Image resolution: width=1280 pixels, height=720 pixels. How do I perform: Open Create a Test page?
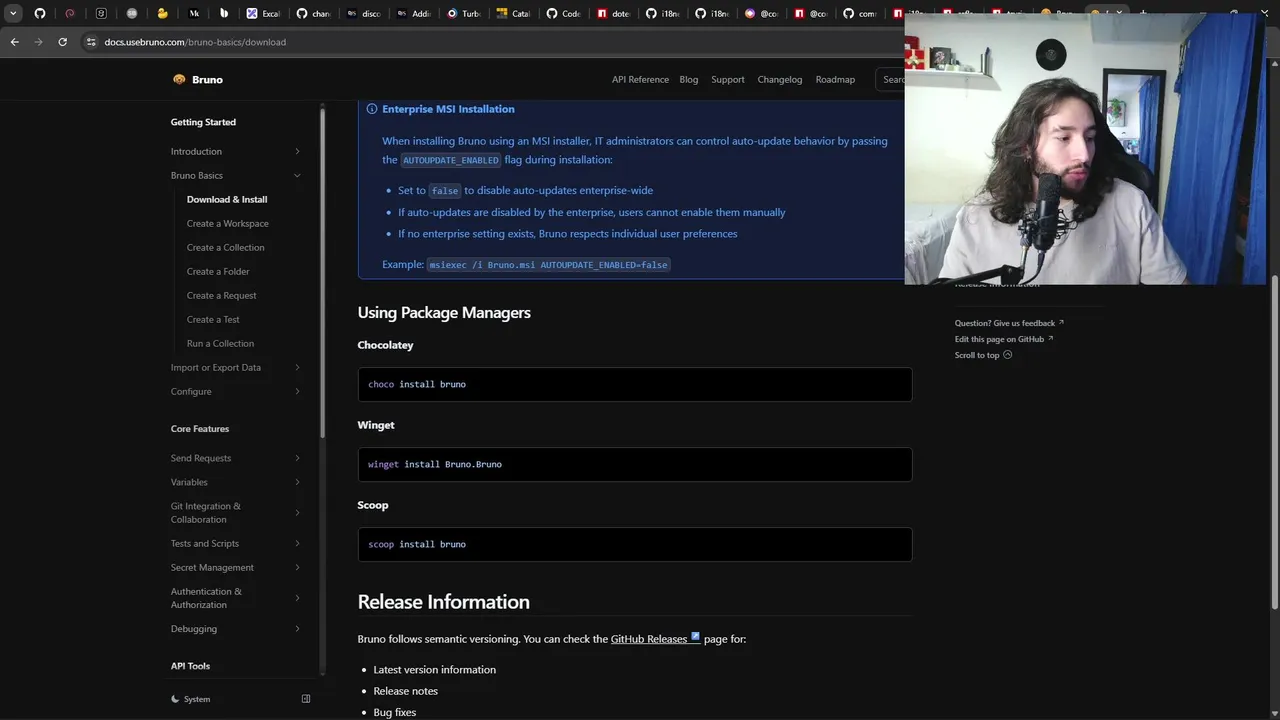pyautogui.click(x=213, y=319)
